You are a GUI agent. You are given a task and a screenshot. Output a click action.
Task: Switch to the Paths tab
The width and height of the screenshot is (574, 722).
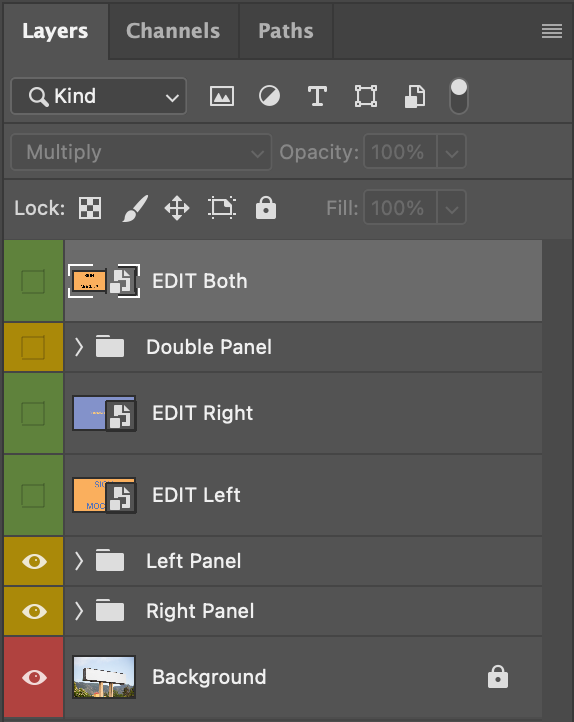(286, 31)
